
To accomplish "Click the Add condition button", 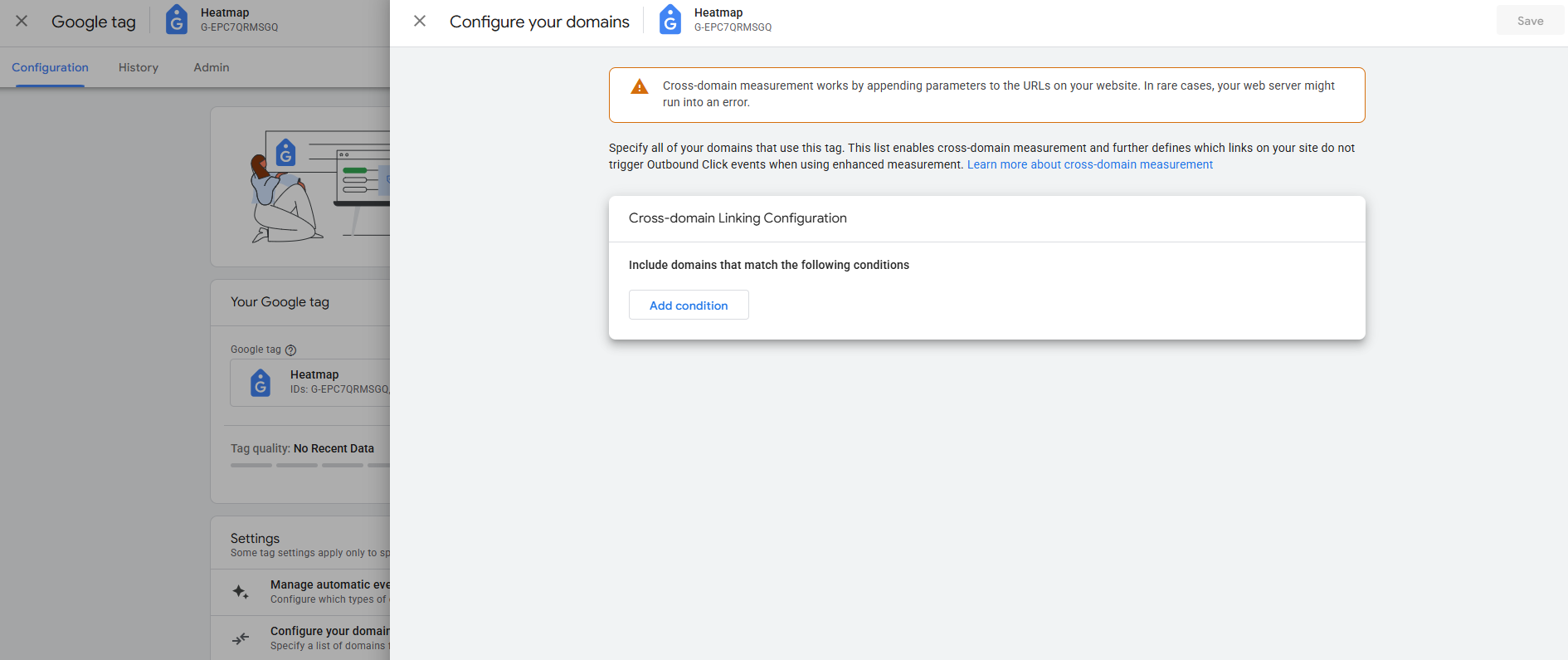I will click(689, 305).
